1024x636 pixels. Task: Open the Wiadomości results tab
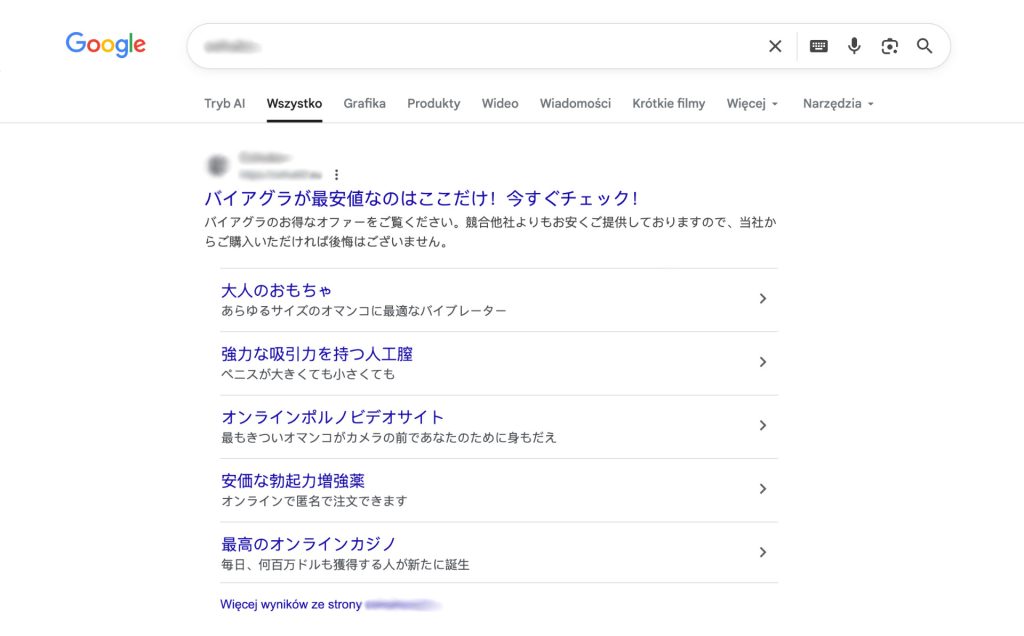click(x=575, y=103)
